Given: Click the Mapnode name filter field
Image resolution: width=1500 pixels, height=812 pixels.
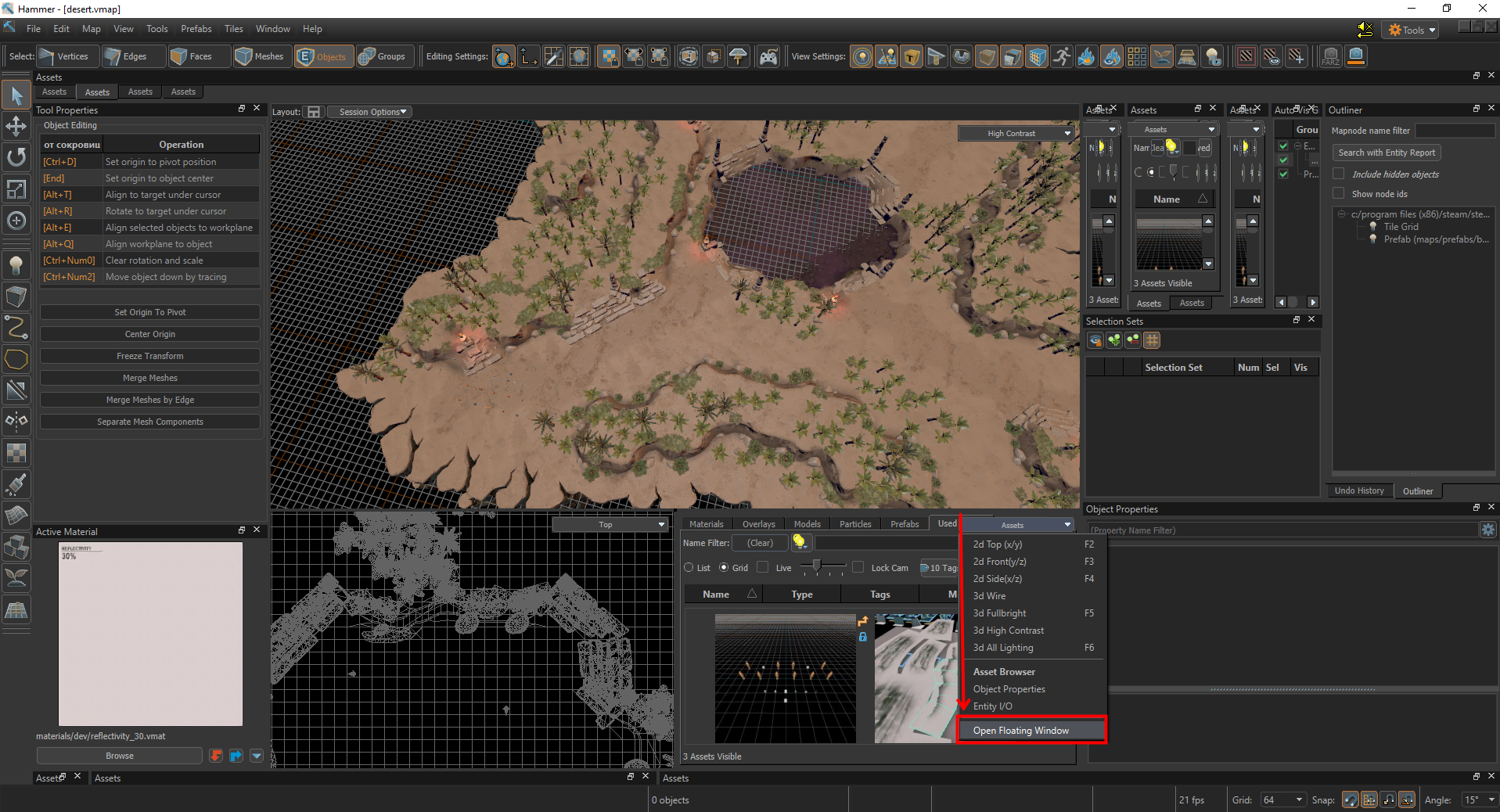Looking at the screenshot, I should [1454, 131].
